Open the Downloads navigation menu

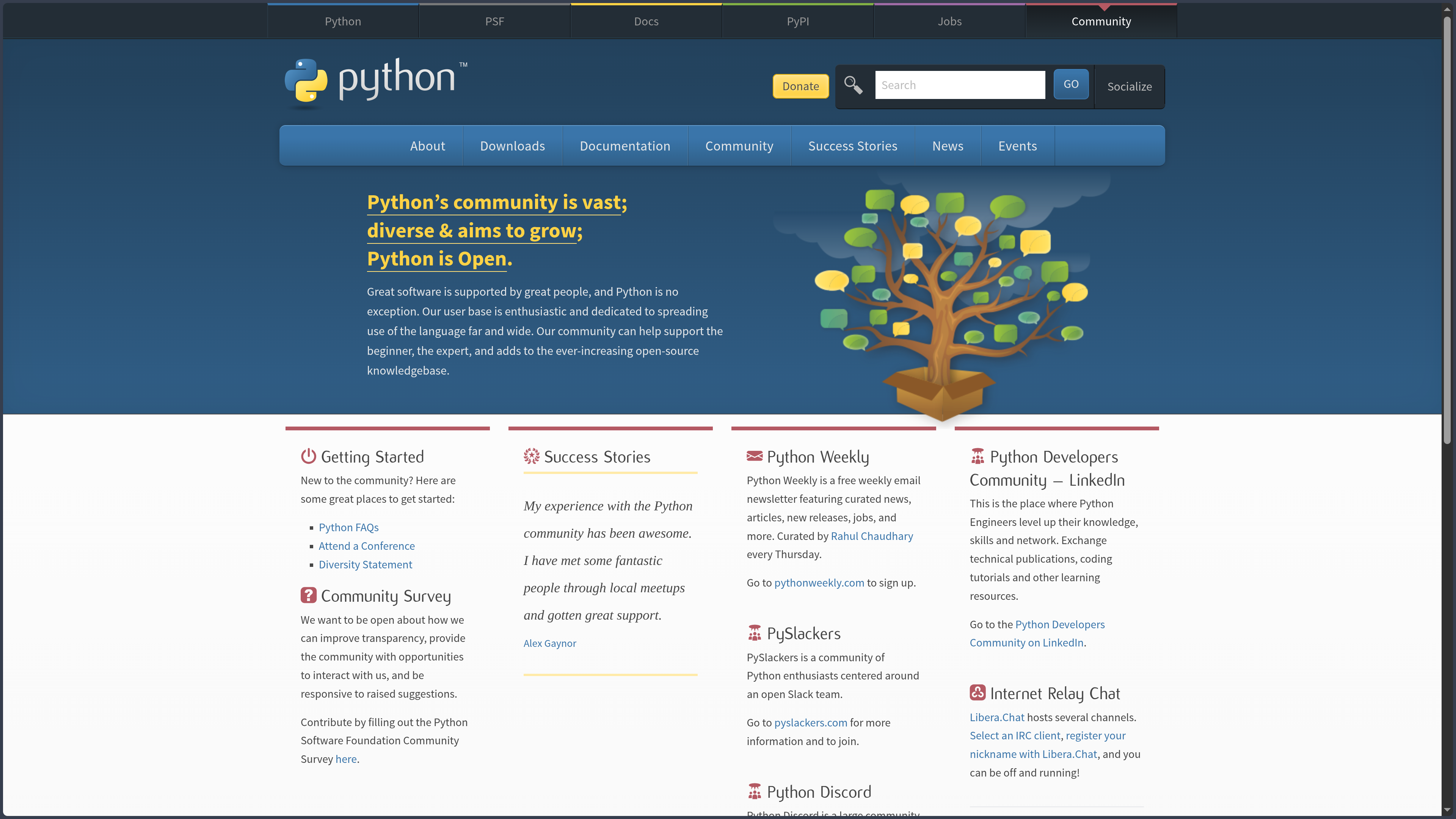pyautogui.click(x=513, y=146)
